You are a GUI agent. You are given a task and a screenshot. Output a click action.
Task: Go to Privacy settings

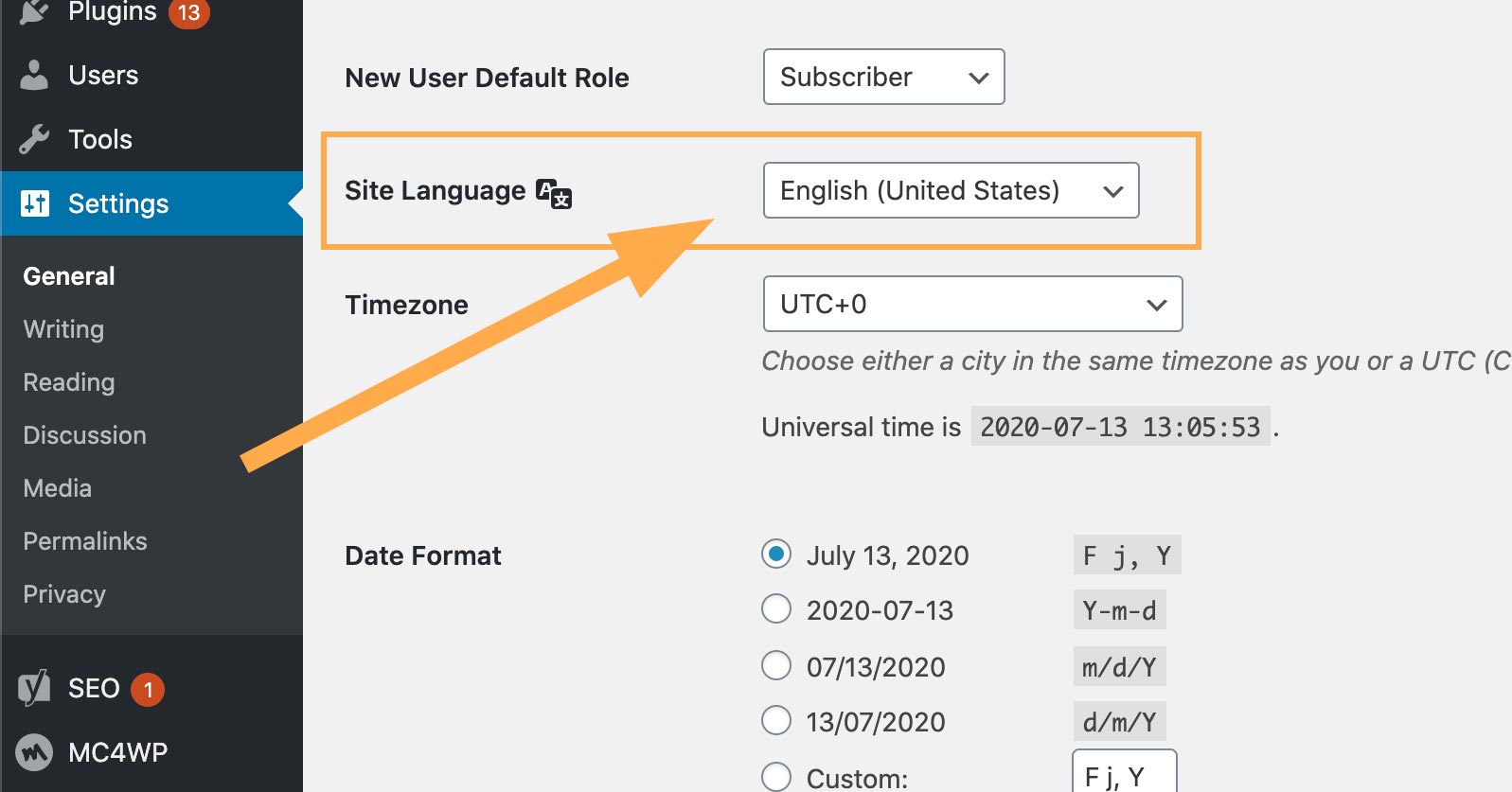tap(64, 594)
